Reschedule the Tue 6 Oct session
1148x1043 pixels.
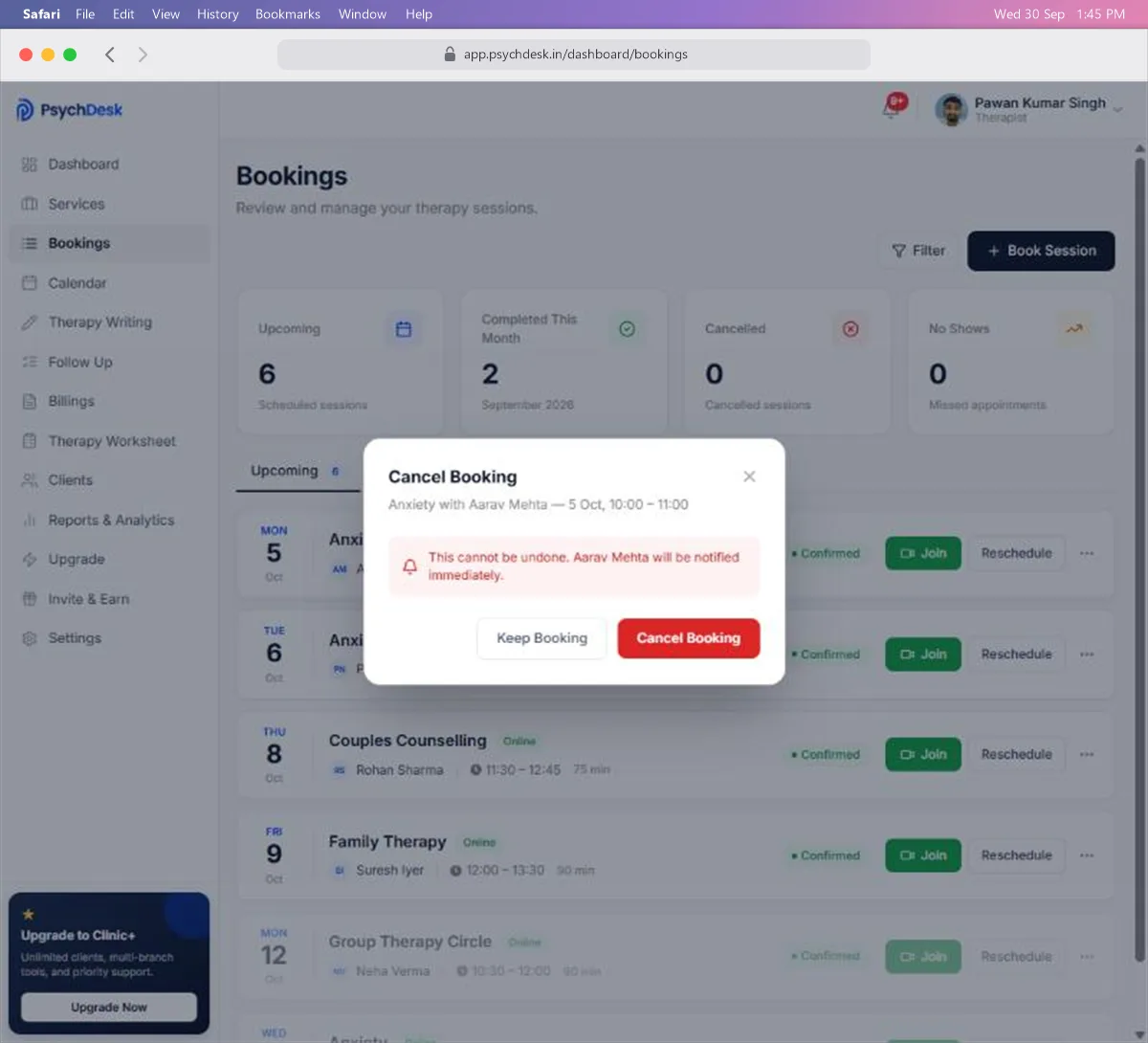click(1016, 655)
